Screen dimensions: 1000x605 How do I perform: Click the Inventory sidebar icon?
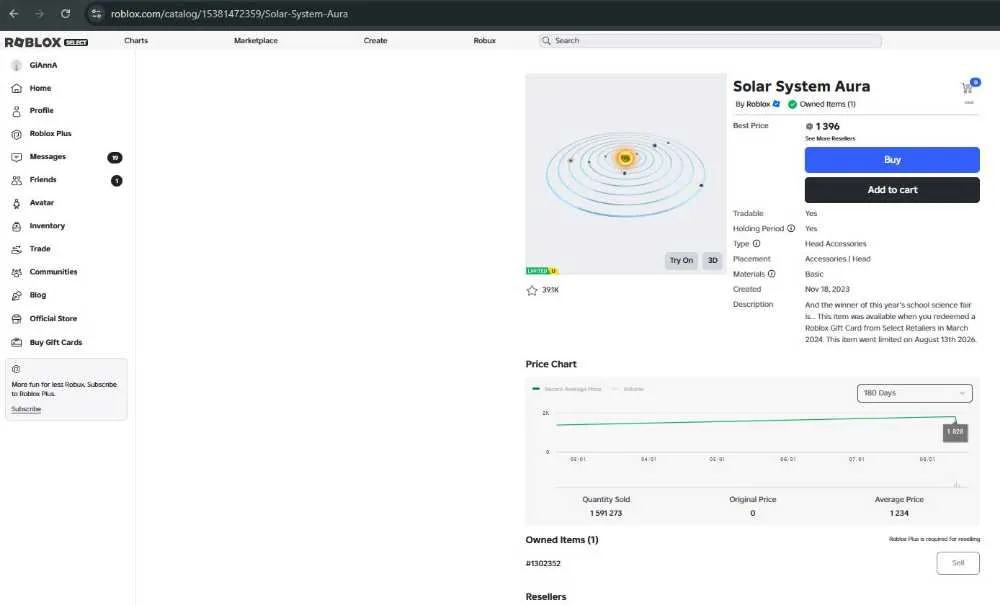(17, 226)
